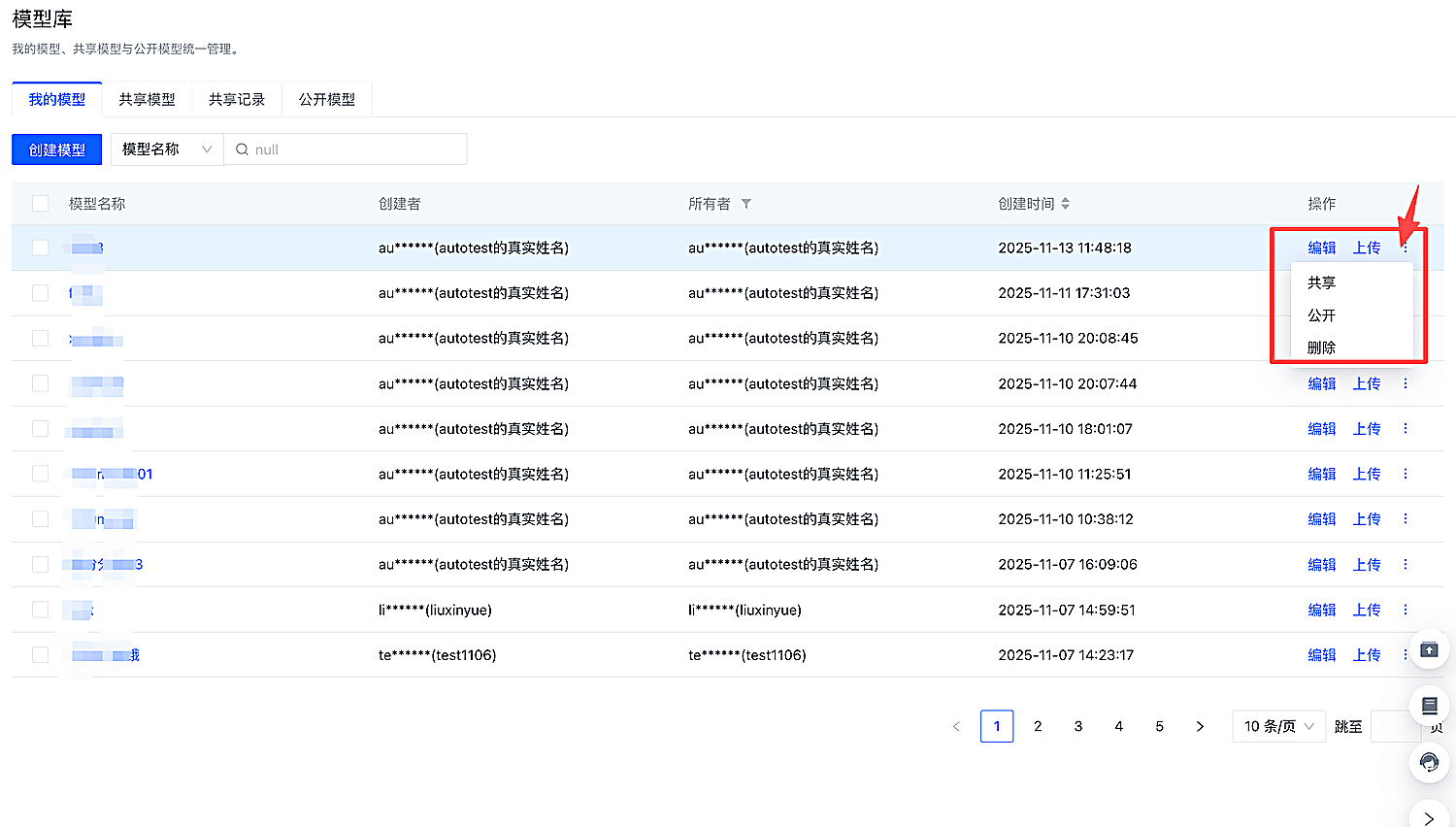Screen dimensions: 1456x827
Task: Click the search magnifier icon
Action: 242,149
